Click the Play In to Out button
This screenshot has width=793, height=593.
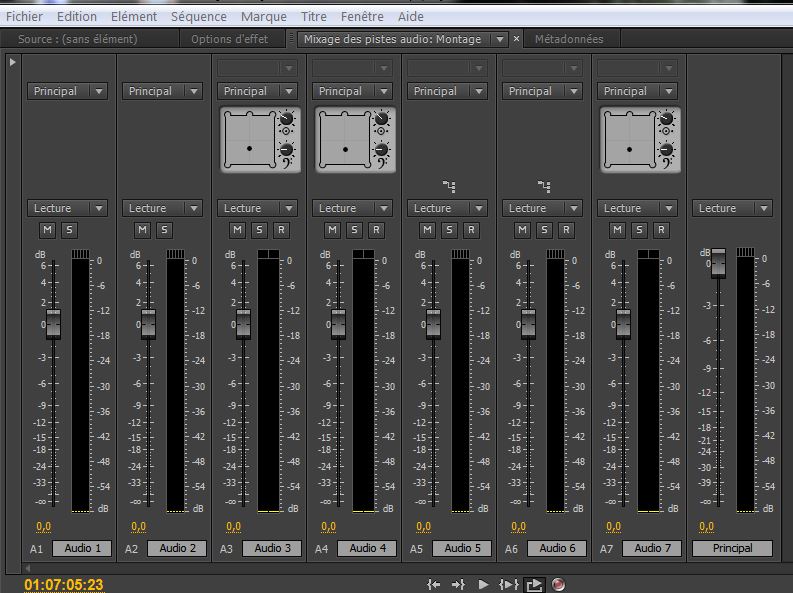click(x=508, y=584)
